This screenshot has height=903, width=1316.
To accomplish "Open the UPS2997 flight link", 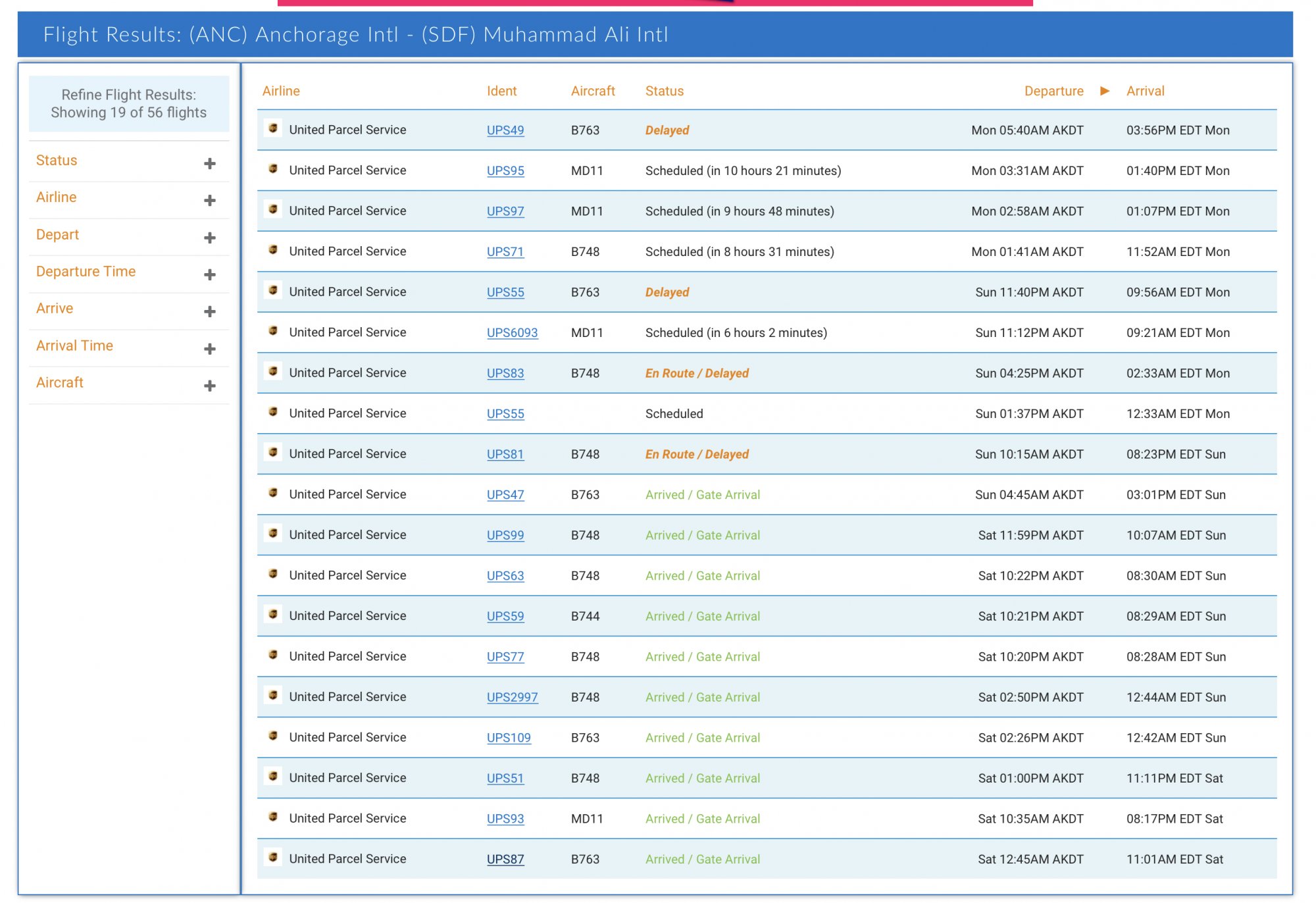I will pyautogui.click(x=512, y=697).
